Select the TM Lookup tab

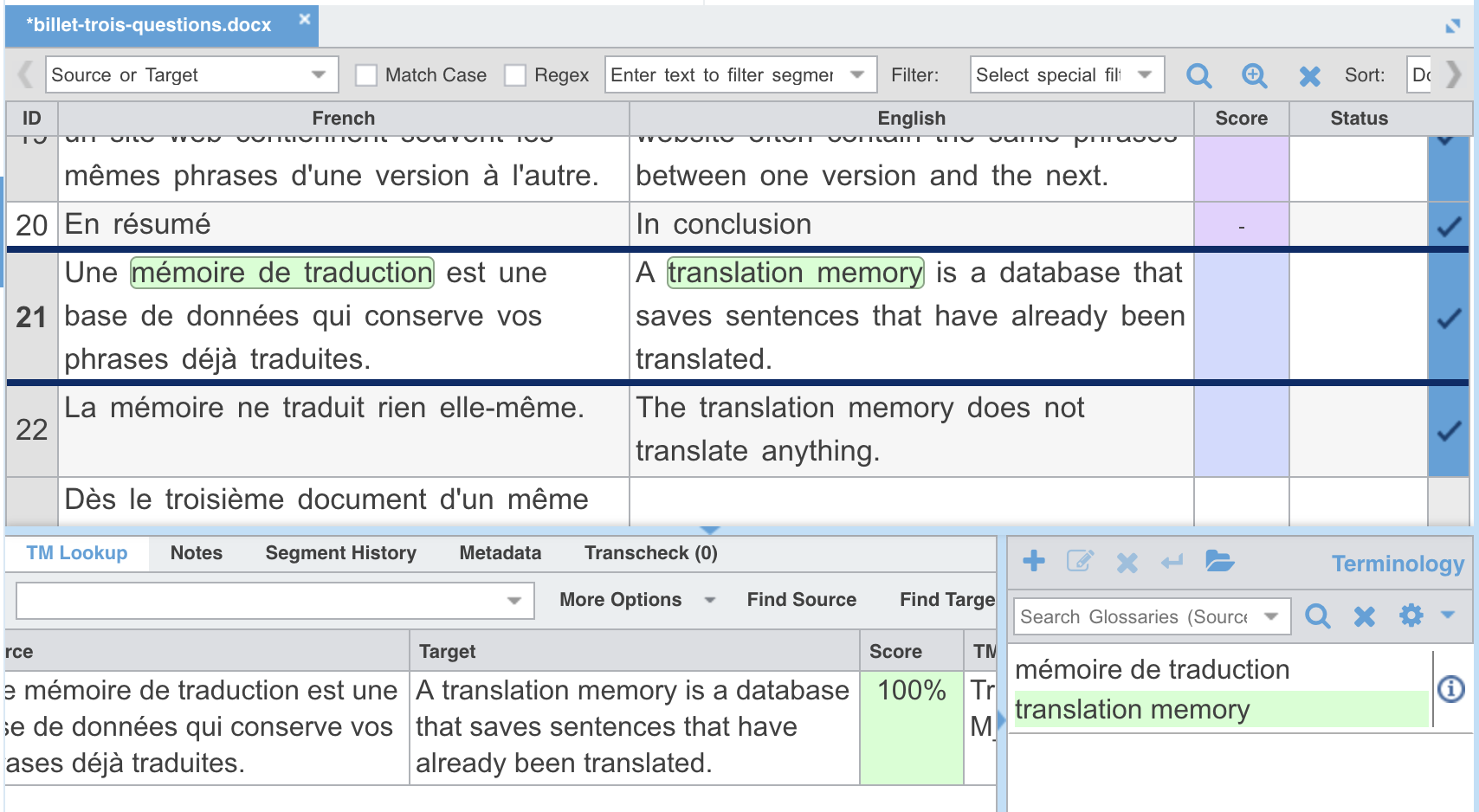click(x=76, y=553)
